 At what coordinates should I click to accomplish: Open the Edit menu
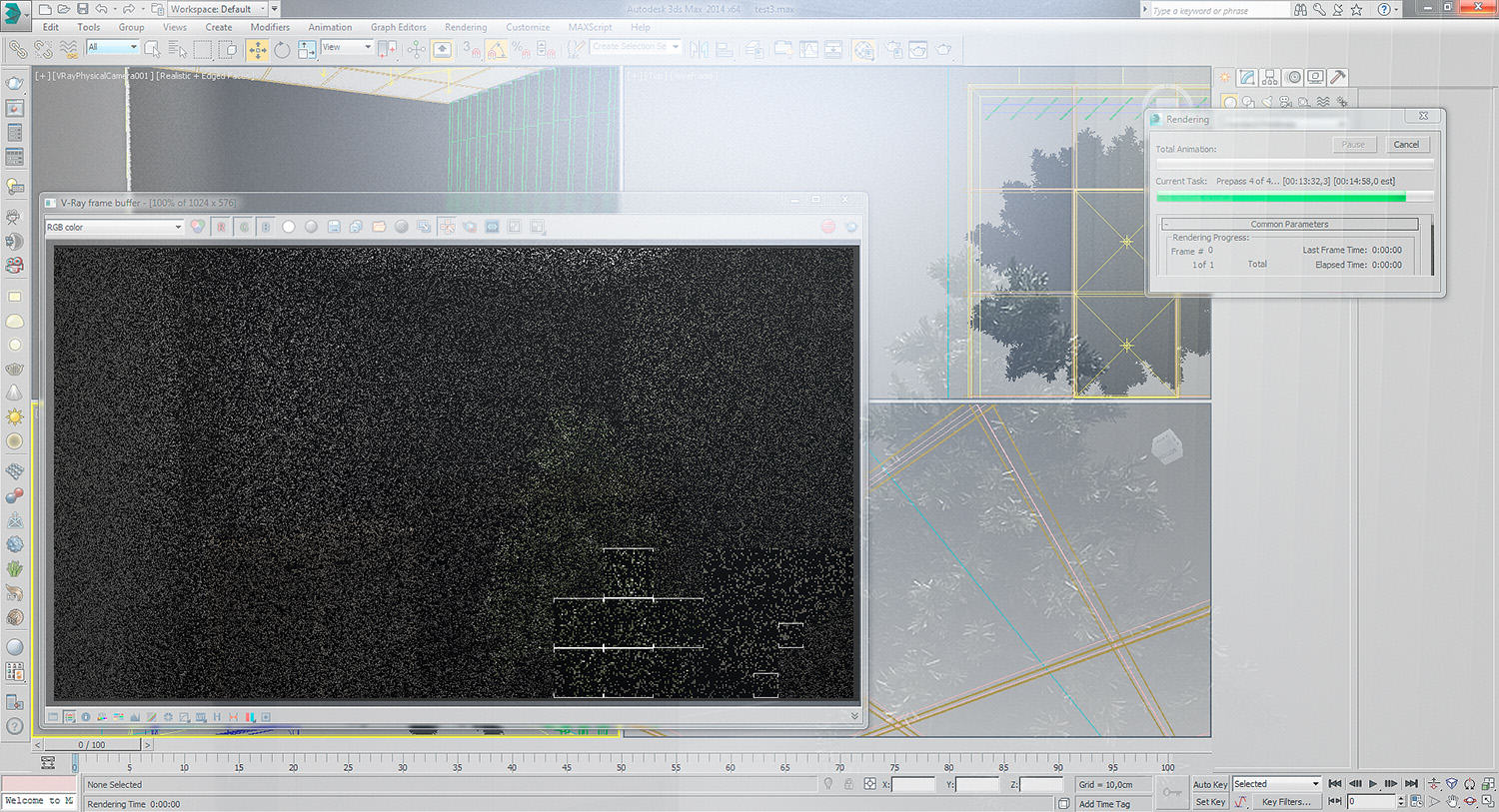point(51,27)
